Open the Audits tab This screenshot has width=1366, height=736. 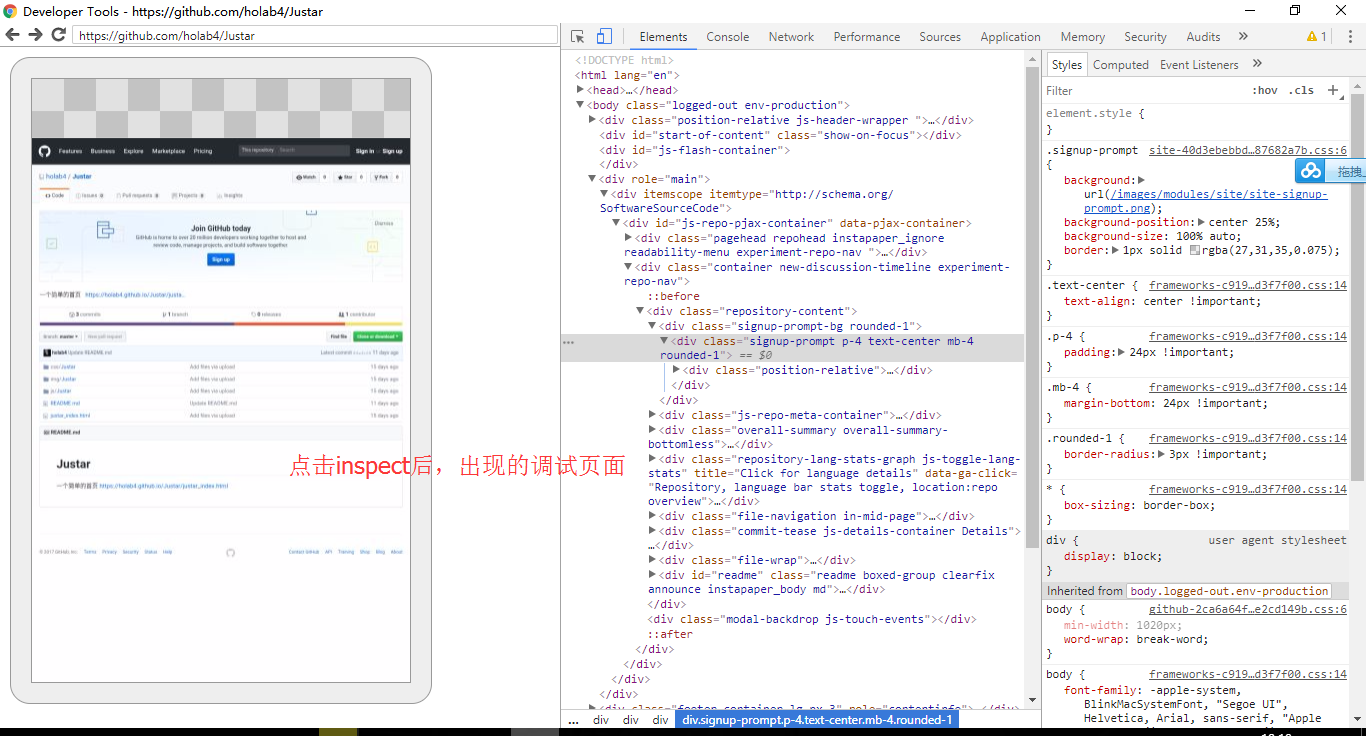click(1203, 37)
